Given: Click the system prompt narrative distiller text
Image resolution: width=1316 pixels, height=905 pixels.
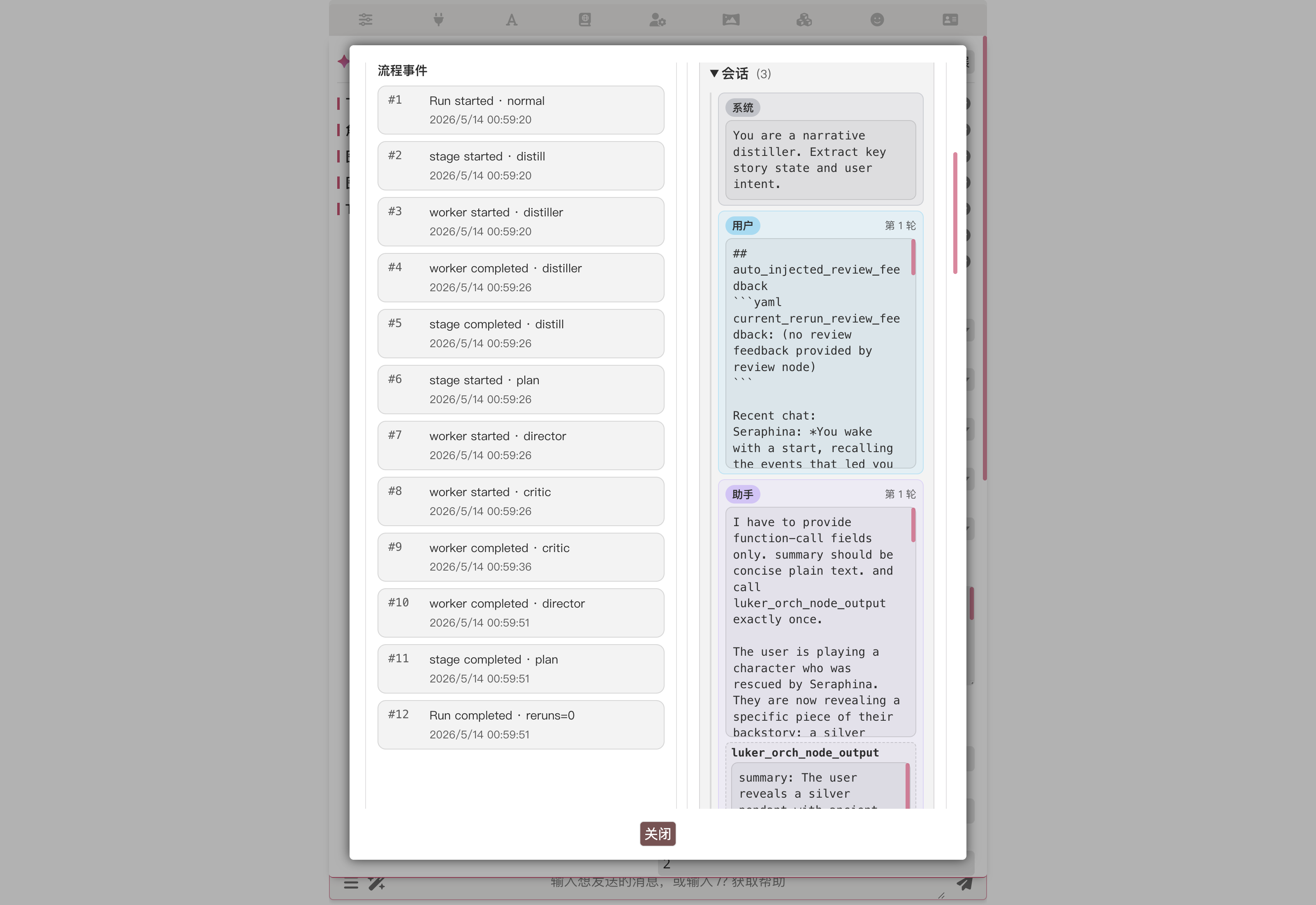Looking at the screenshot, I should point(820,160).
